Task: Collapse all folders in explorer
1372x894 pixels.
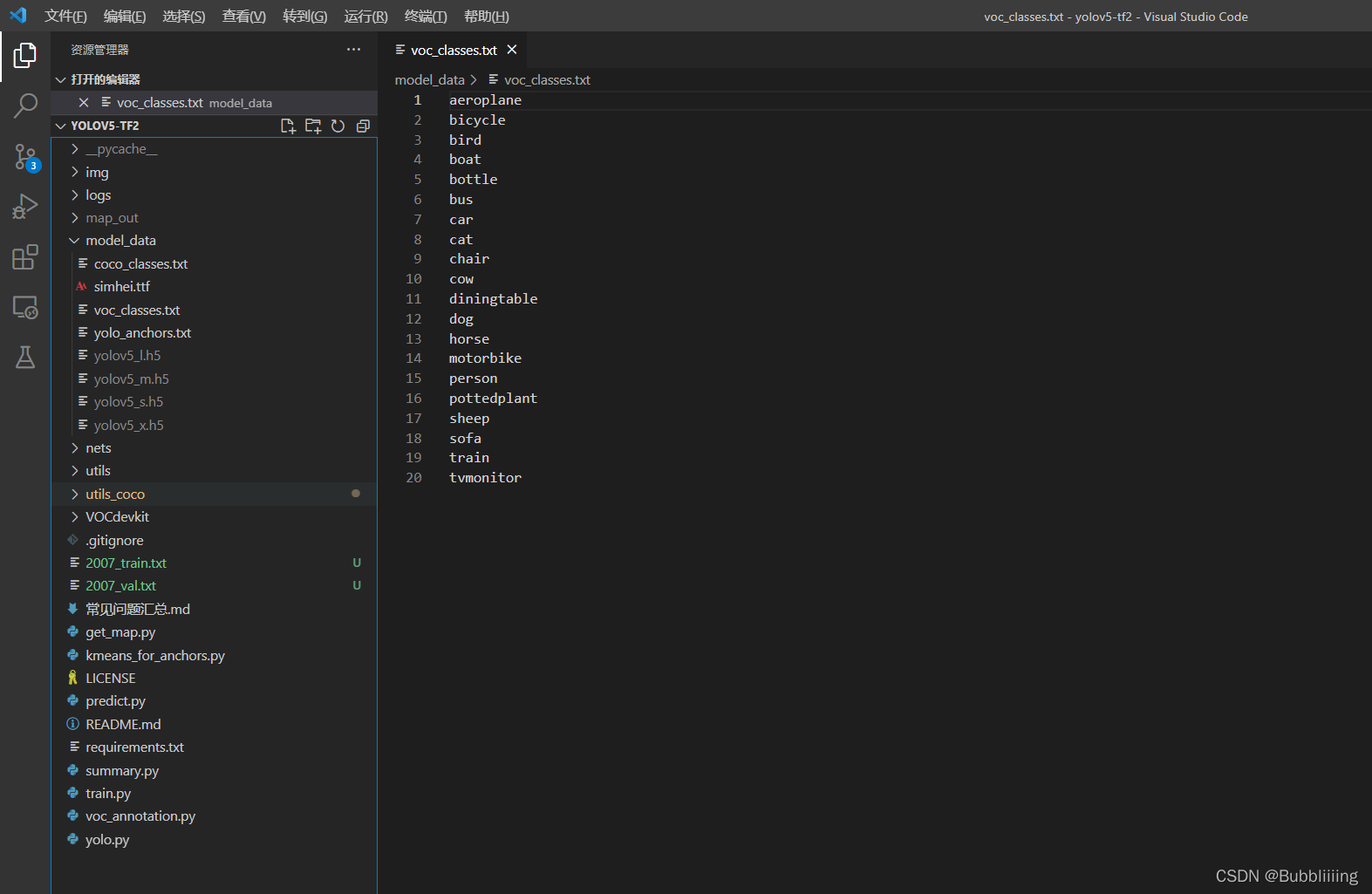Action: [x=363, y=126]
